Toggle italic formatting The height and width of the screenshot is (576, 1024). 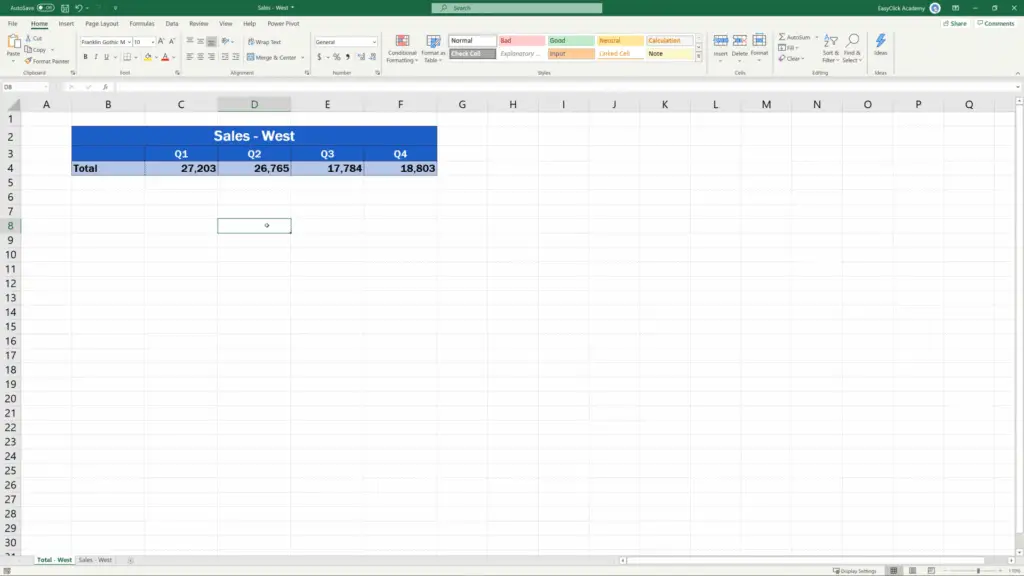96,57
